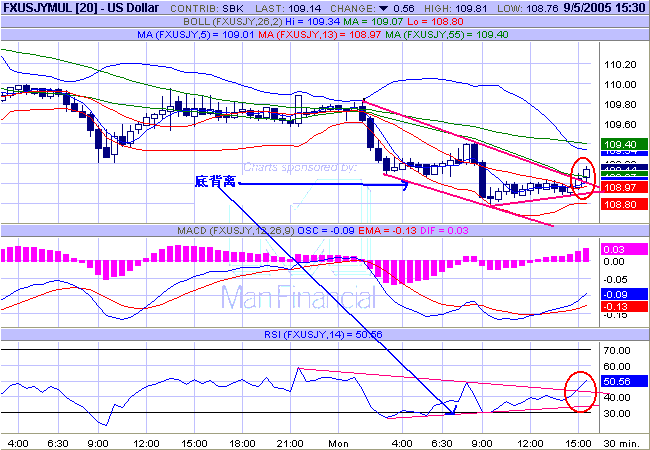
Task: Click the FXUSJYMUL [20] - US Dollar title
Action: point(81,7)
